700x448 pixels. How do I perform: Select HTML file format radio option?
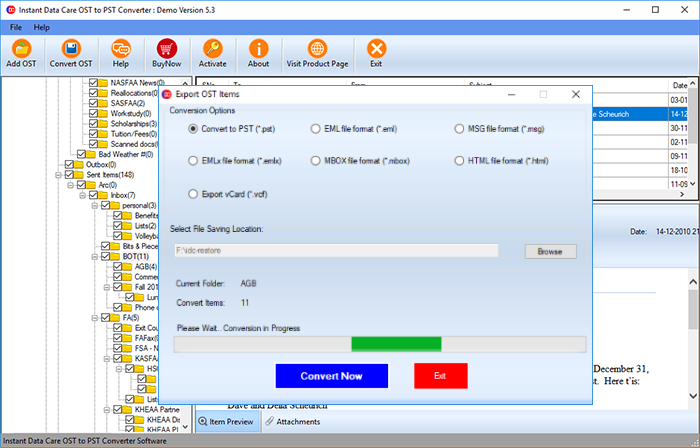tap(459, 161)
